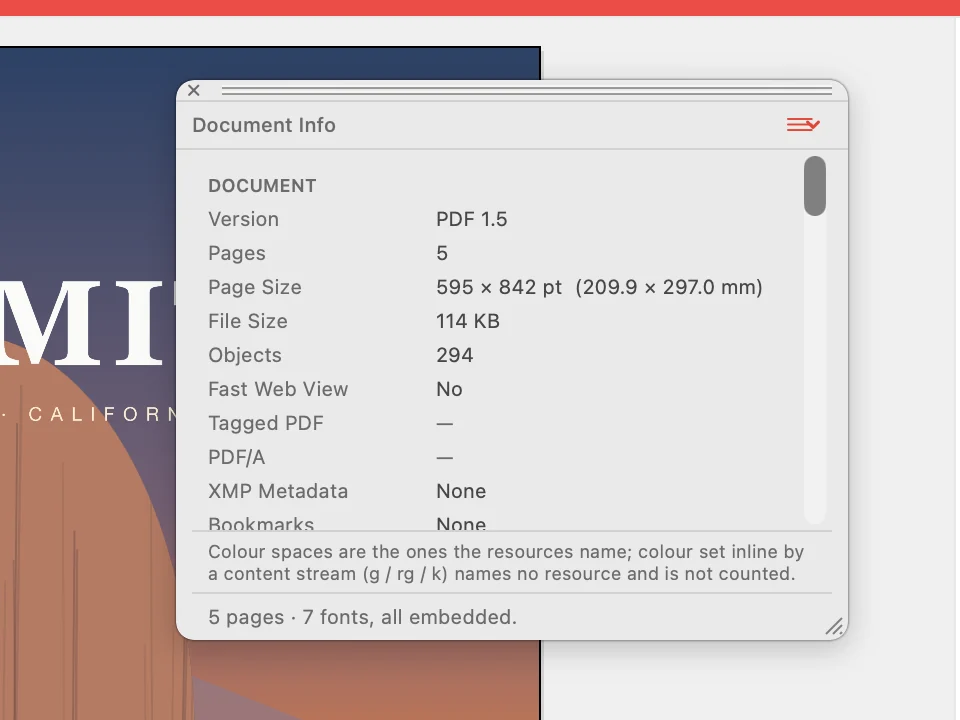Select the value (209.9 × 297.0 mm)
Screen dimensions: 960x720
669,287
